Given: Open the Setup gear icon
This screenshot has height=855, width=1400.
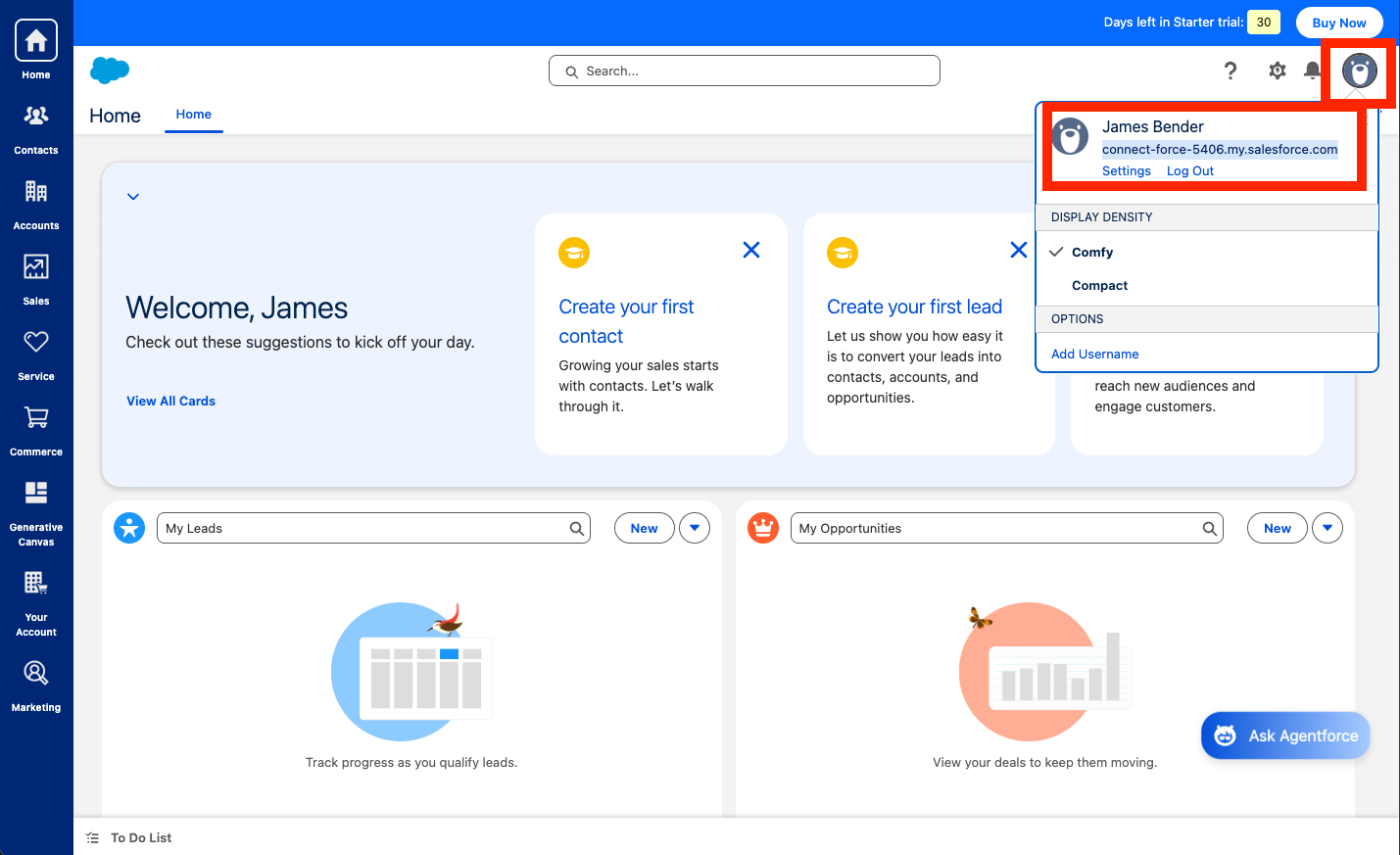Looking at the screenshot, I should tap(1278, 71).
